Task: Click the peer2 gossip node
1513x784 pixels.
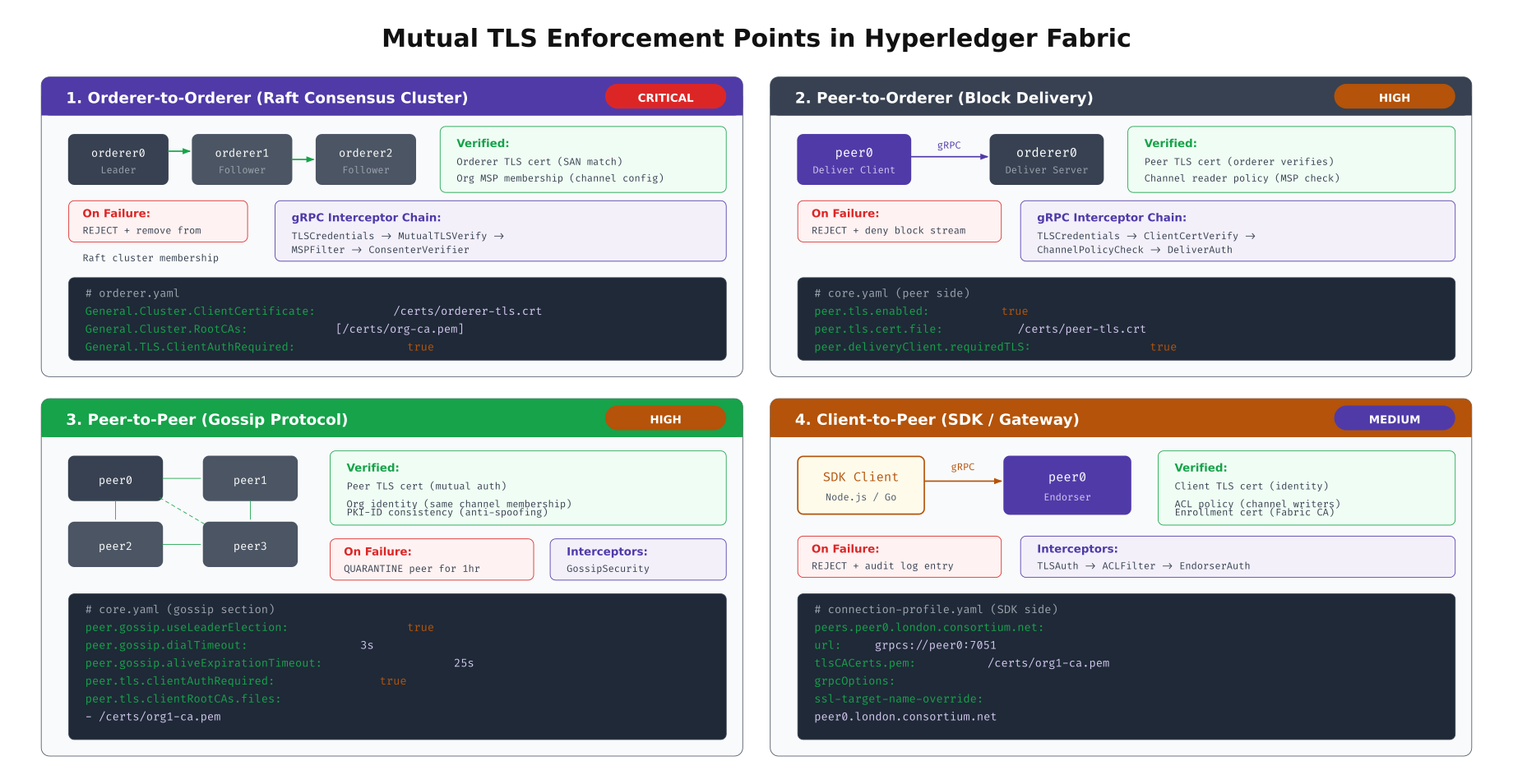Action: coord(115,544)
